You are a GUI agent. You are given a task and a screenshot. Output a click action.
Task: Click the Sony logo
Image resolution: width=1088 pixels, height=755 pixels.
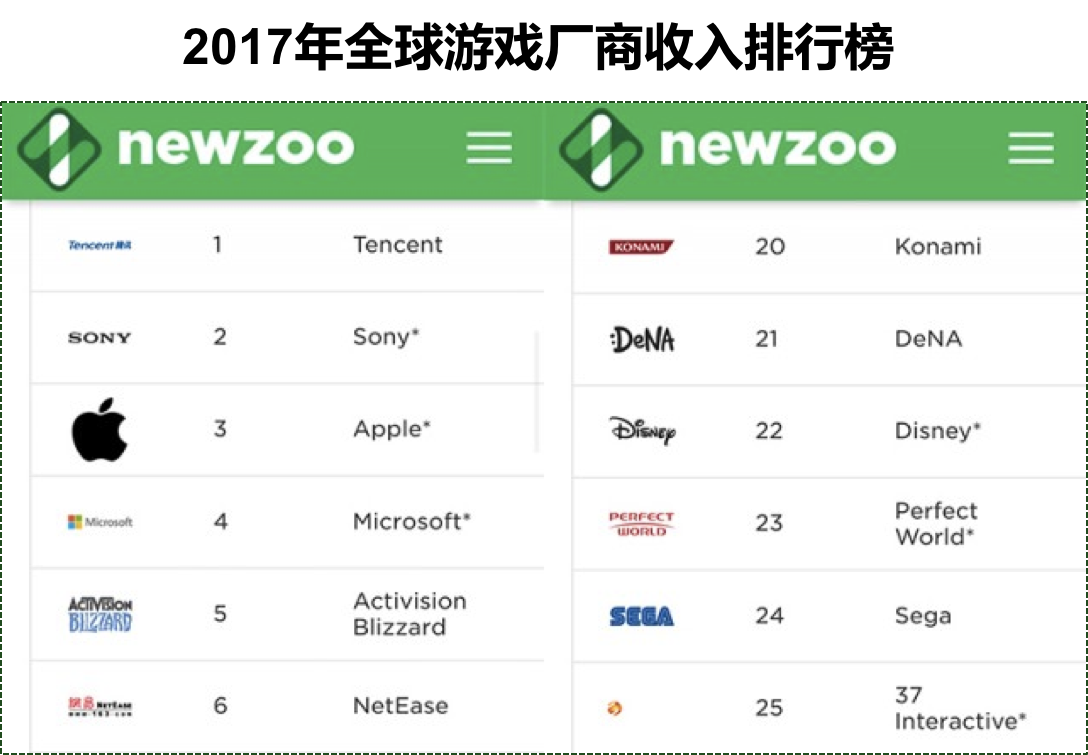click(x=99, y=338)
